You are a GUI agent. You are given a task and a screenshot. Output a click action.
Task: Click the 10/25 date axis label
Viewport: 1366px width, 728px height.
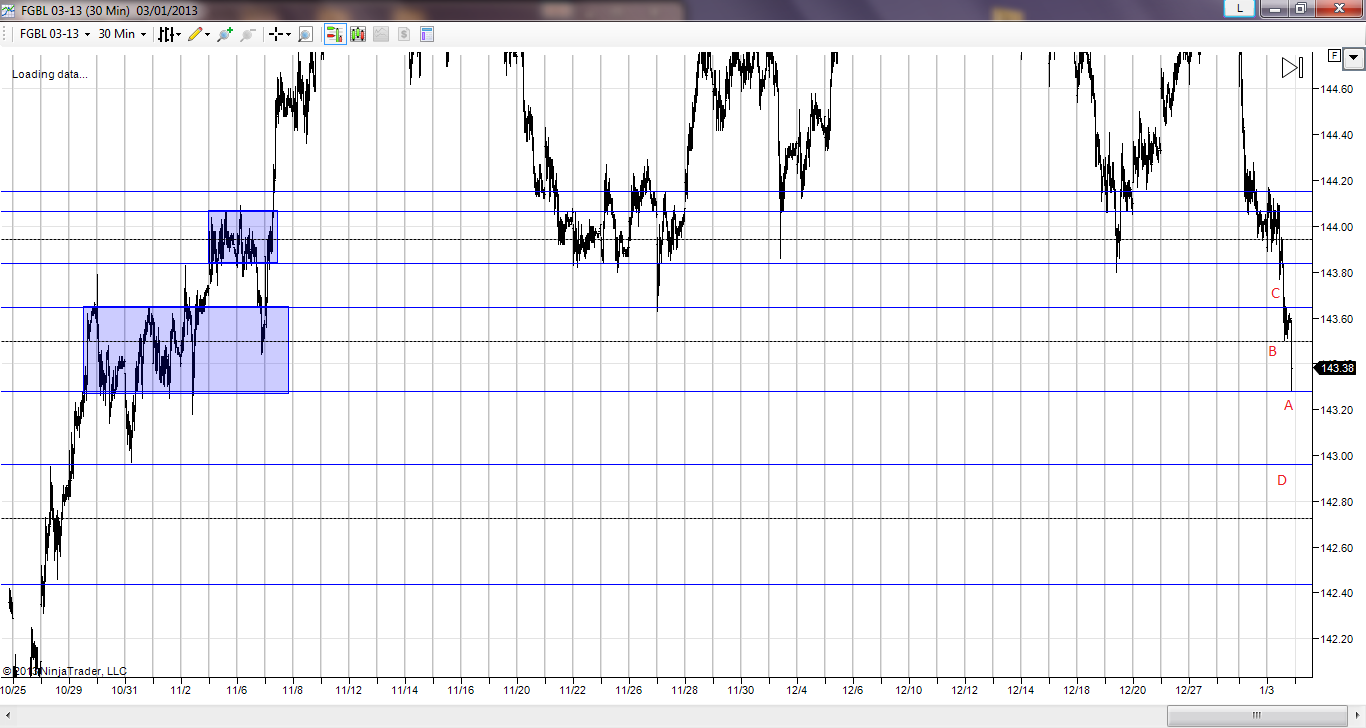pos(13,690)
